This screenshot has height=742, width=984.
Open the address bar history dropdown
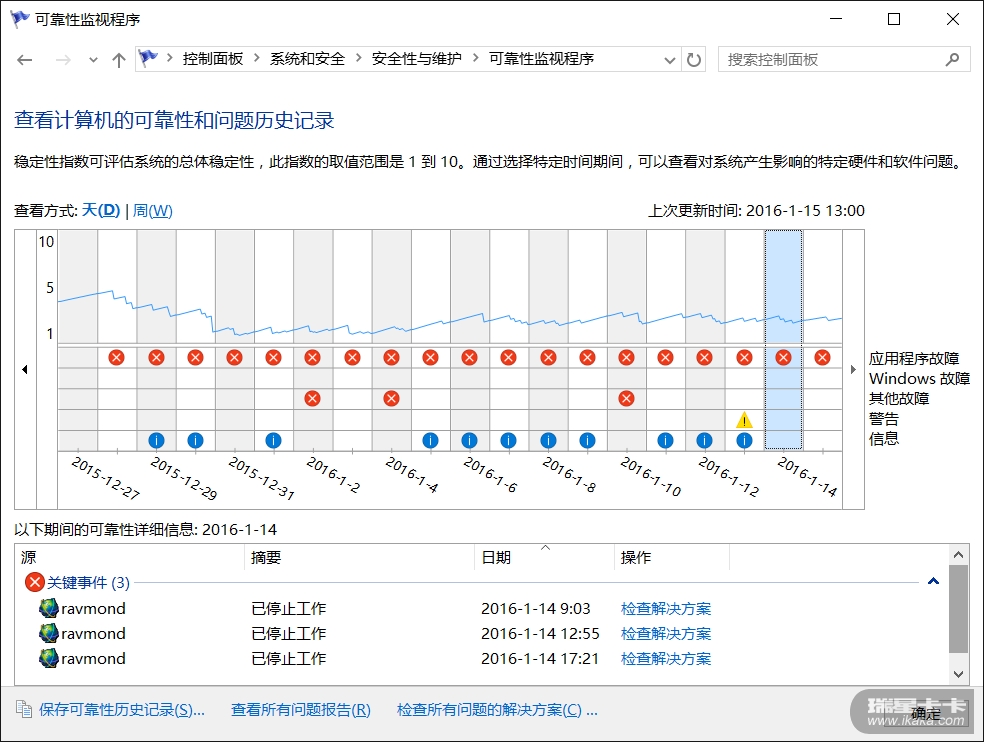click(x=670, y=60)
